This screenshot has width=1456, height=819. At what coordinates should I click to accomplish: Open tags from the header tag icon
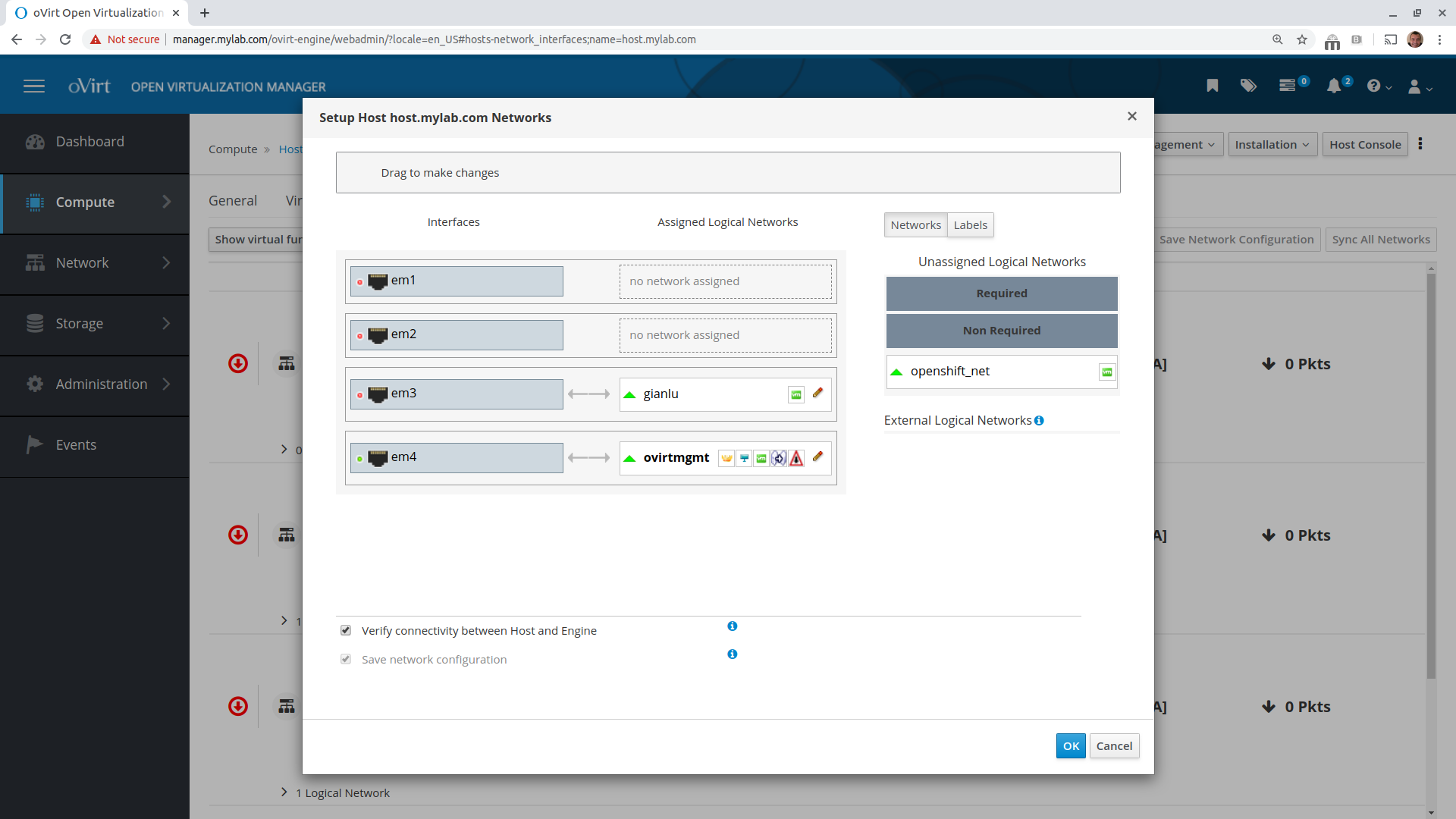coord(1248,86)
